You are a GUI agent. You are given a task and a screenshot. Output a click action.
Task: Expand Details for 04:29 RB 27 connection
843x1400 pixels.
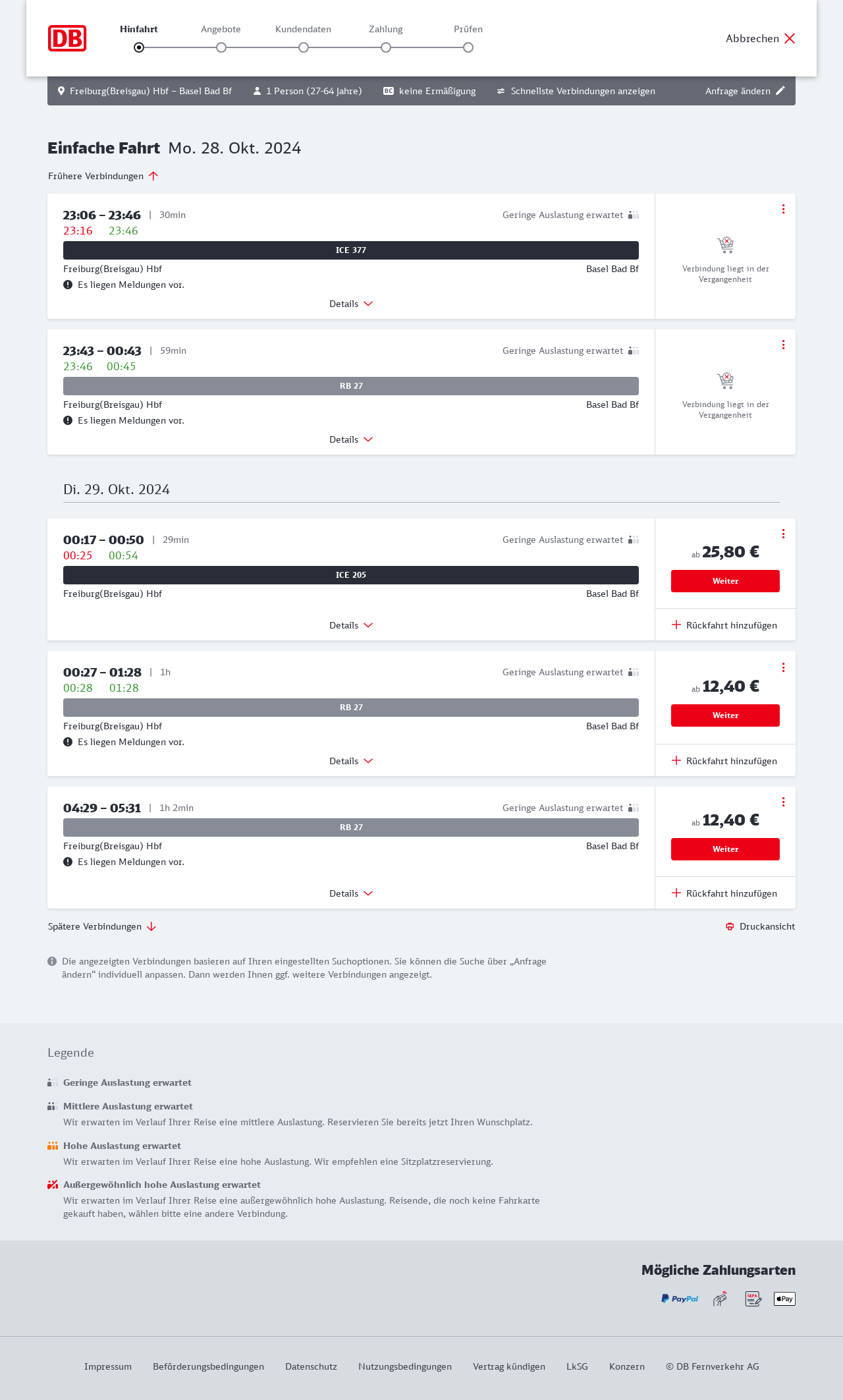coord(351,893)
